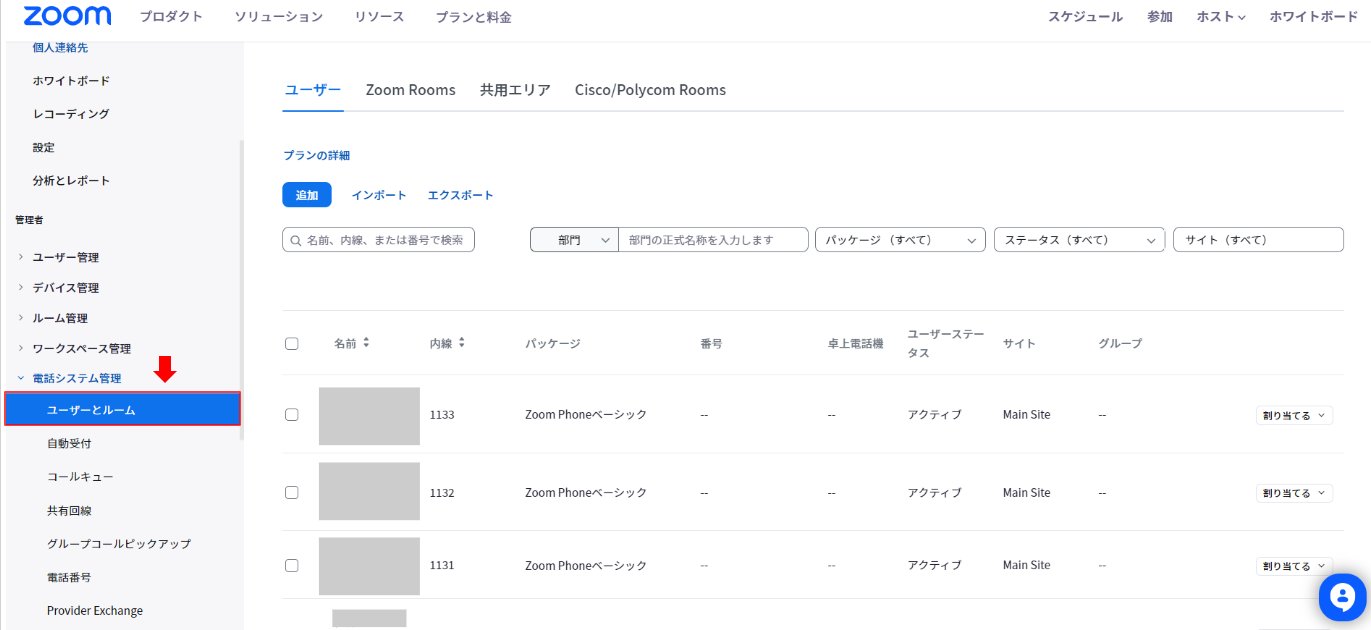
Task: Switch to the Zoom Rooms tab
Action: [x=410, y=90]
